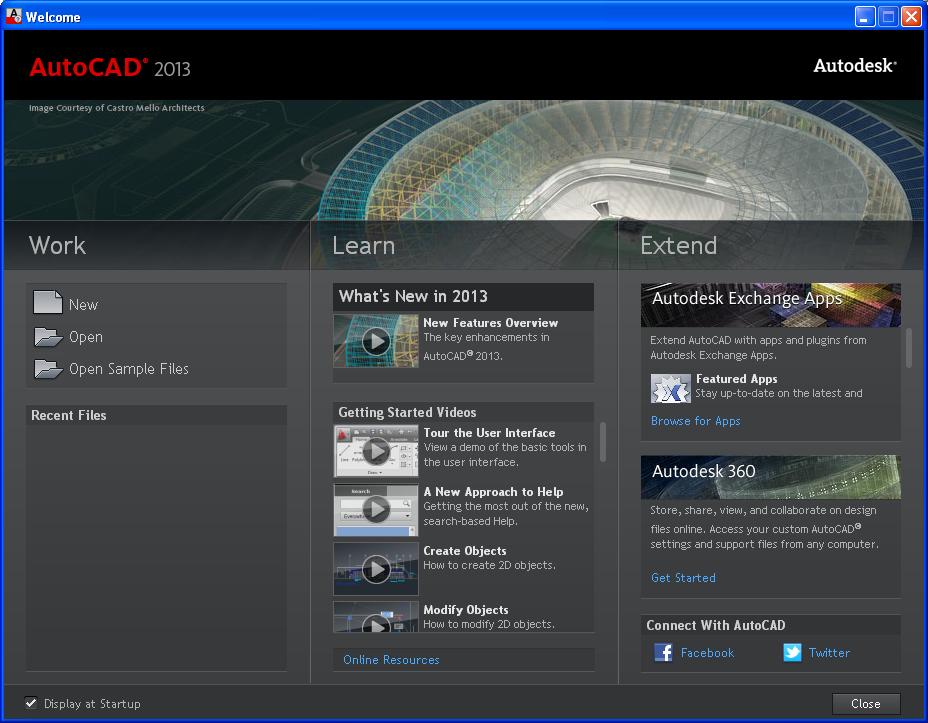The height and width of the screenshot is (723, 928).
Task: Click the New blank drawing icon
Action: [x=47, y=302]
